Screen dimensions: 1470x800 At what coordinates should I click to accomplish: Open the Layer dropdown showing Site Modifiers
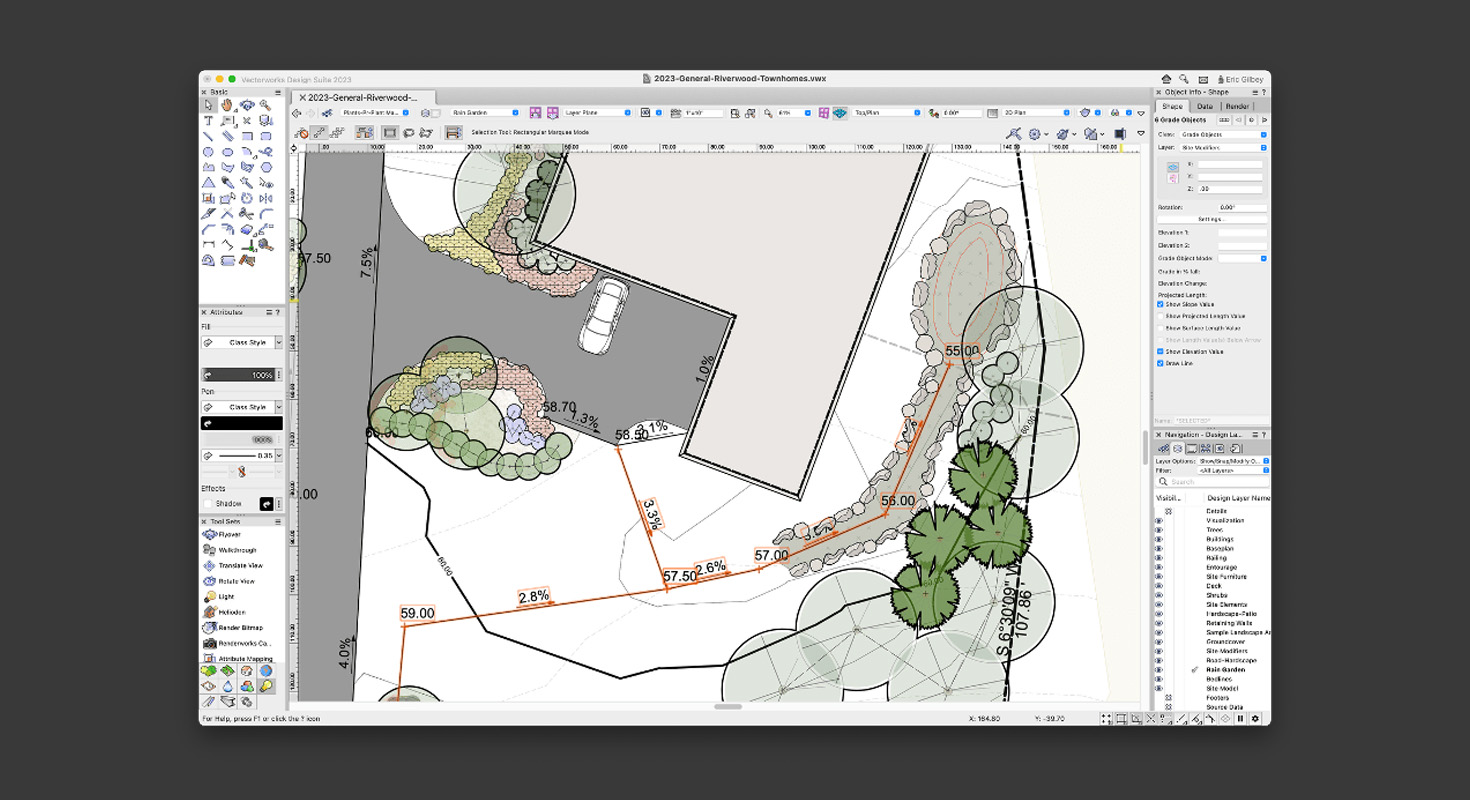pos(1220,146)
